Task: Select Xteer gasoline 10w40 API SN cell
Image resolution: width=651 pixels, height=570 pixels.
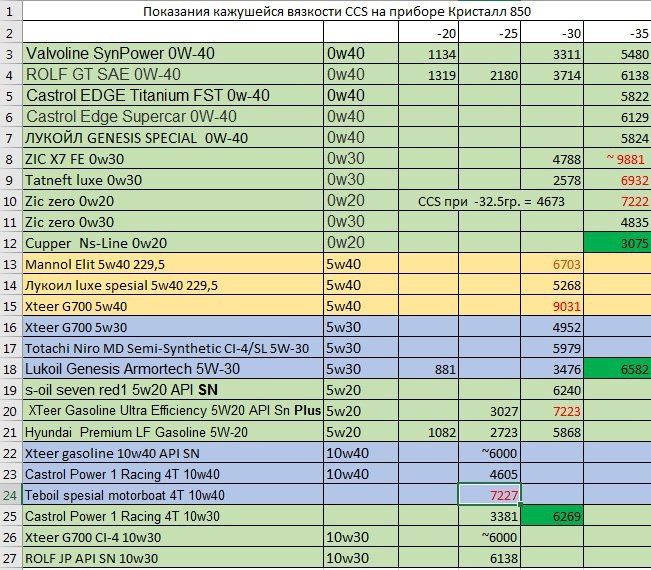Action: coord(173,453)
